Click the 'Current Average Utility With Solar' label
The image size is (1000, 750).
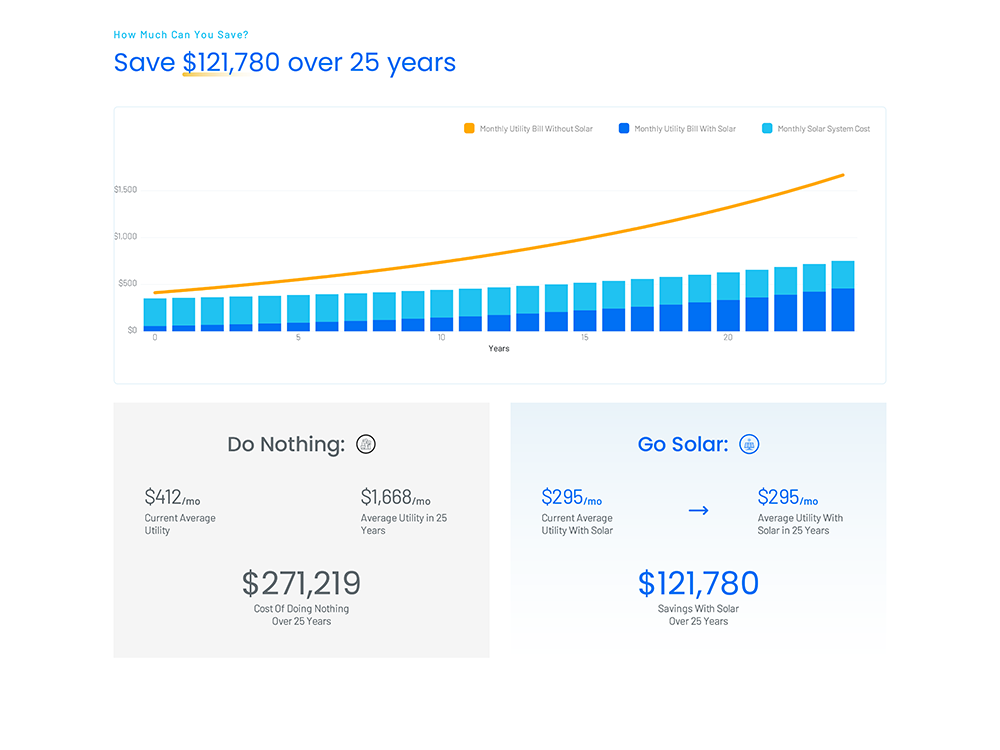[x=577, y=524]
